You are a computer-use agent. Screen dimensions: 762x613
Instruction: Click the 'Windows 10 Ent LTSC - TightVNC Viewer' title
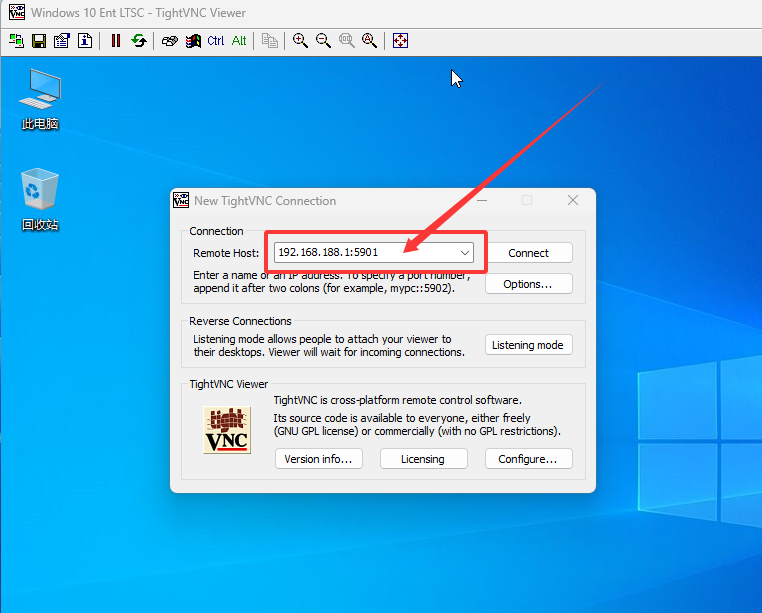click(x=138, y=13)
